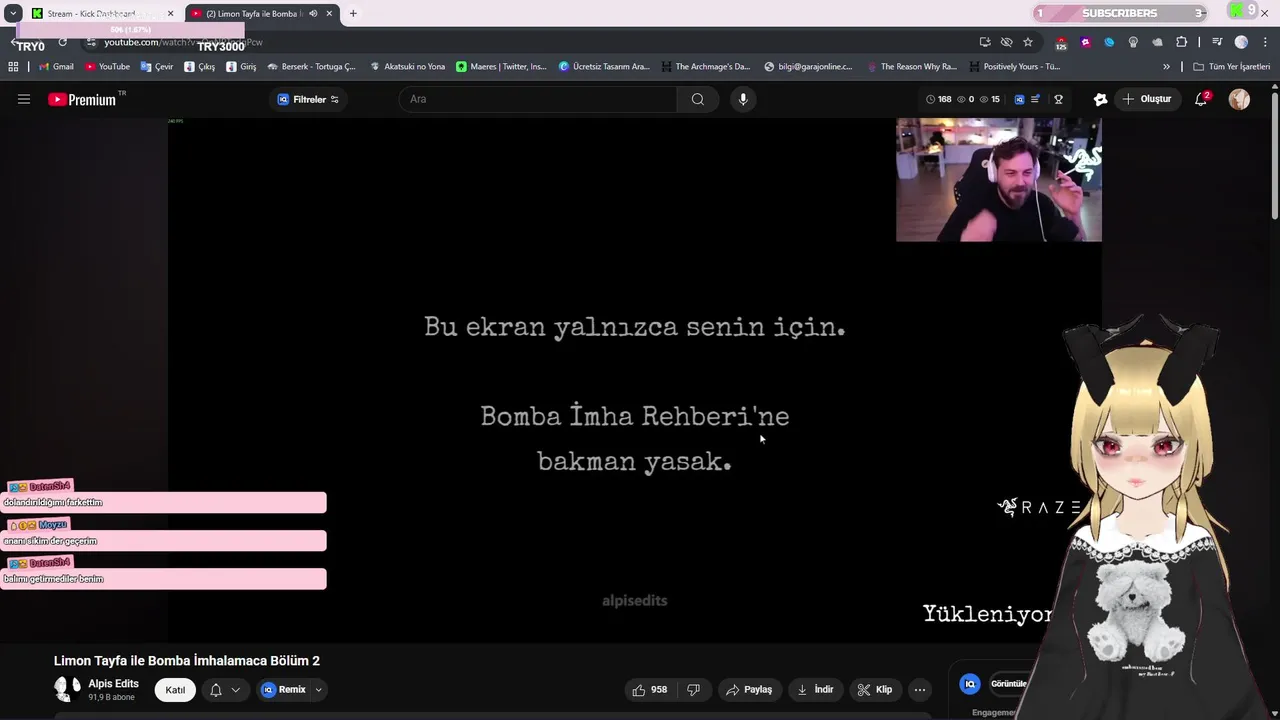Open the purple extension icon

pos(1086,42)
